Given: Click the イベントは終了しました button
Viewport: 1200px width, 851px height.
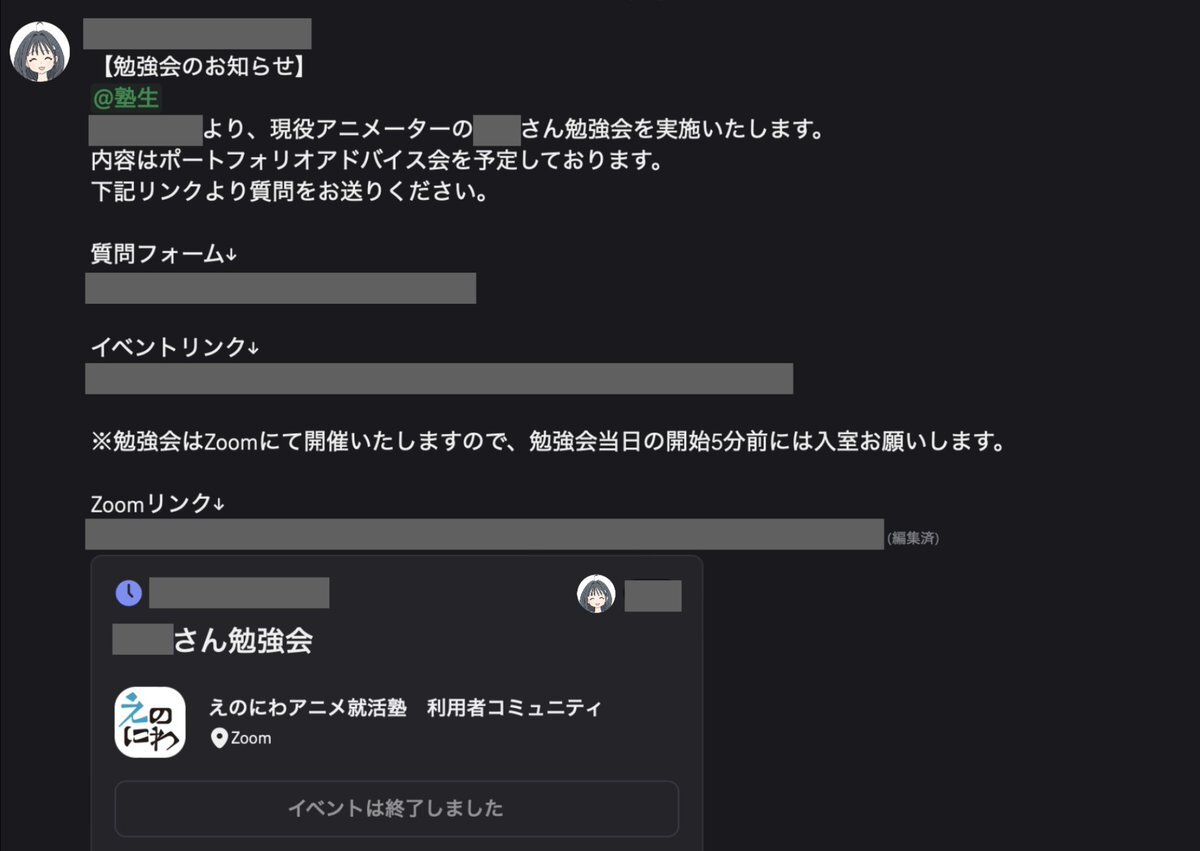Looking at the screenshot, I should coord(396,808).
